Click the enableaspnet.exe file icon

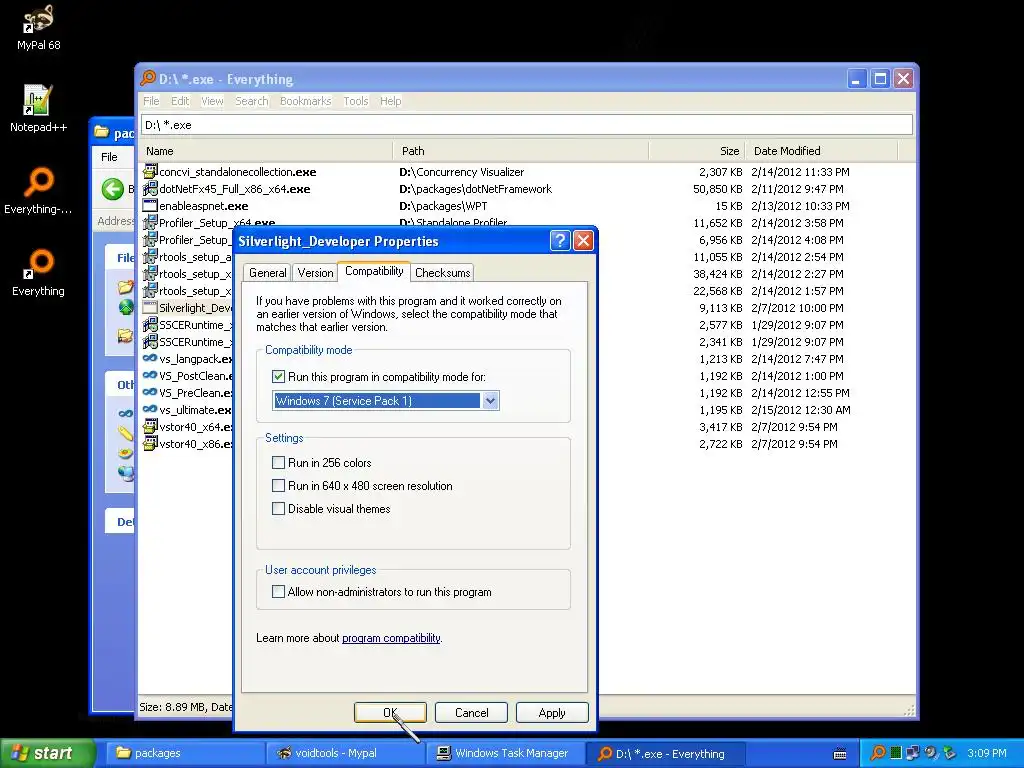pyautogui.click(x=150, y=206)
